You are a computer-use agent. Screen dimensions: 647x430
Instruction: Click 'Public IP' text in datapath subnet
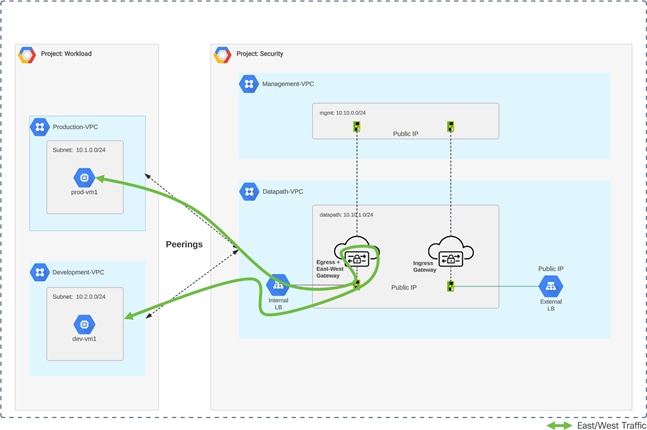[404, 288]
